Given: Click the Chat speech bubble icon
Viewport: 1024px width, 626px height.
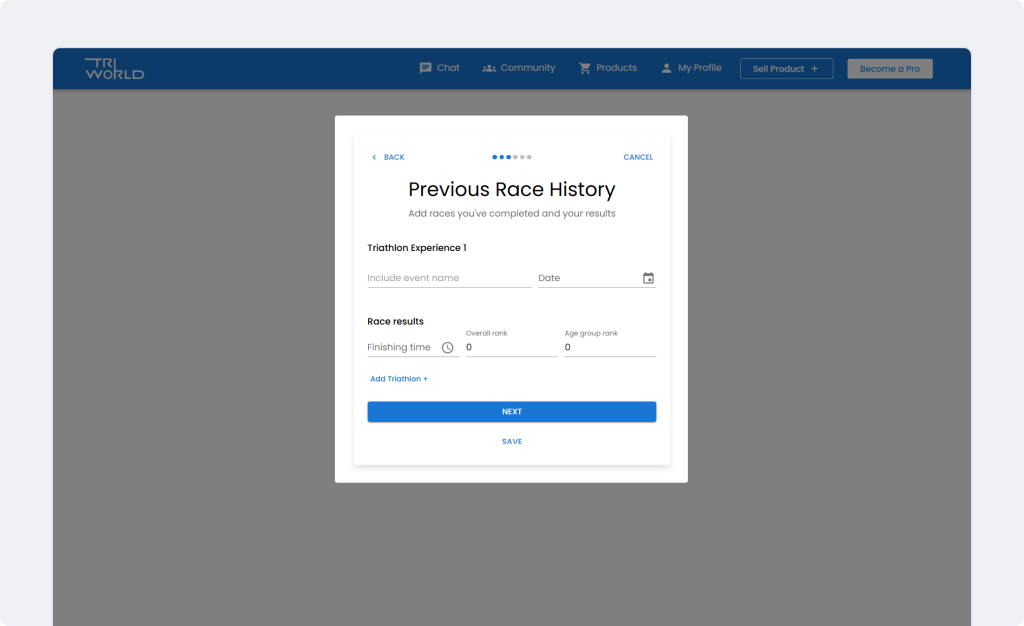Looking at the screenshot, I should pyautogui.click(x=425, y=68).
